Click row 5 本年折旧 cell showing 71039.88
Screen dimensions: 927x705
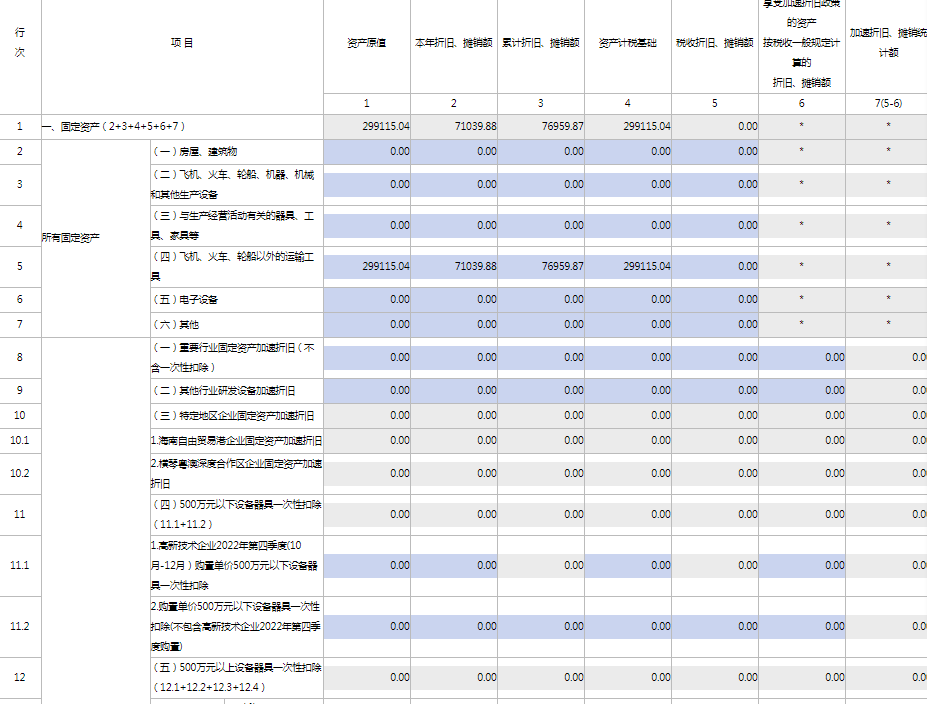tap(454, 266)
